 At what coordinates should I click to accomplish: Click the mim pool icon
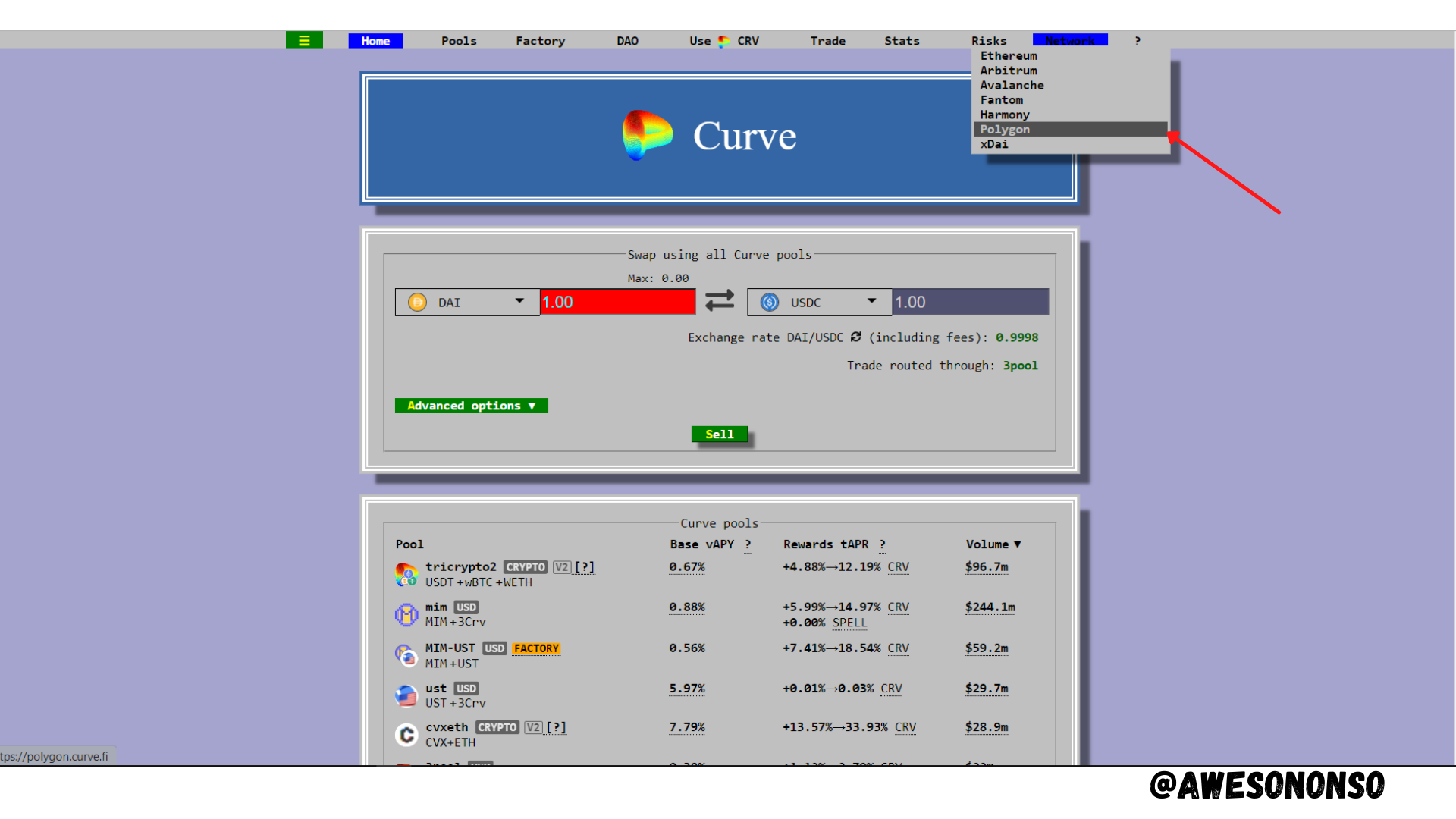tap(406, 614)
